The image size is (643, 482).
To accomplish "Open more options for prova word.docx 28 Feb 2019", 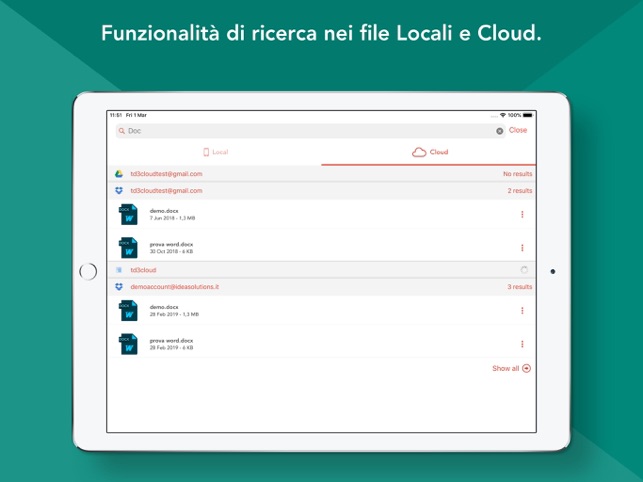I will (x=522, y=344).
